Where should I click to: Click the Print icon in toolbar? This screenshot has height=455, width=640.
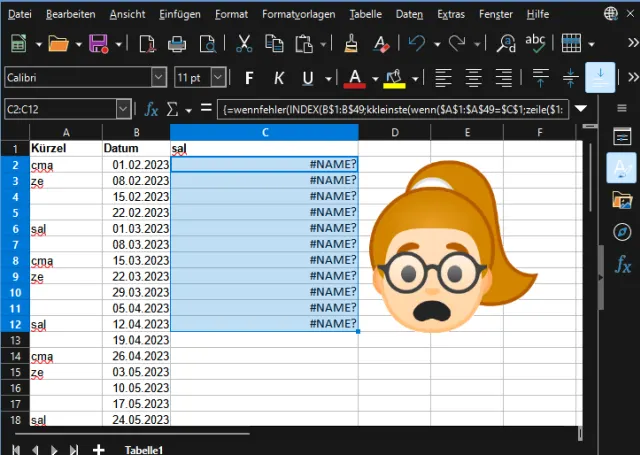tap(177, 44)
